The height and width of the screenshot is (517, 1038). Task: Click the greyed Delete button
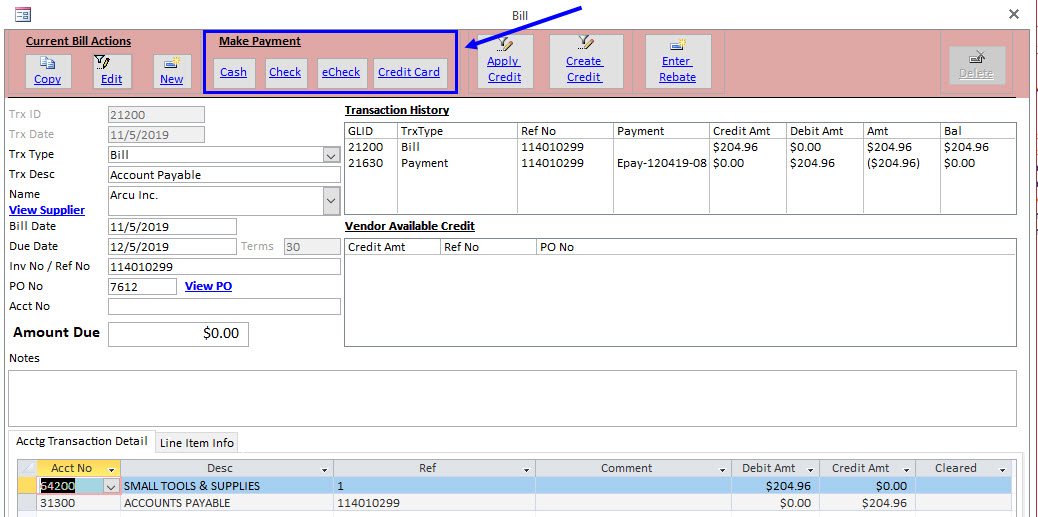point(976,66)
